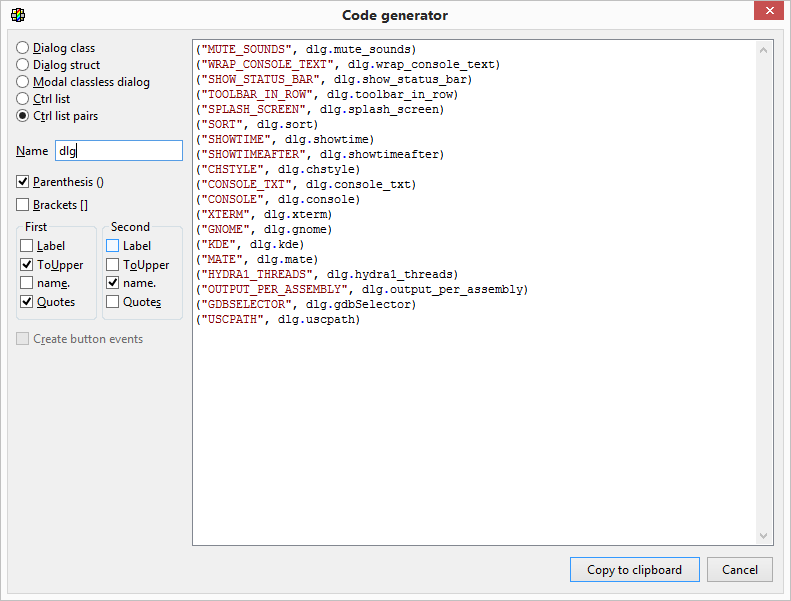
Task: Enable Quotes in the Second group
Action: click(x=113, y=302)
